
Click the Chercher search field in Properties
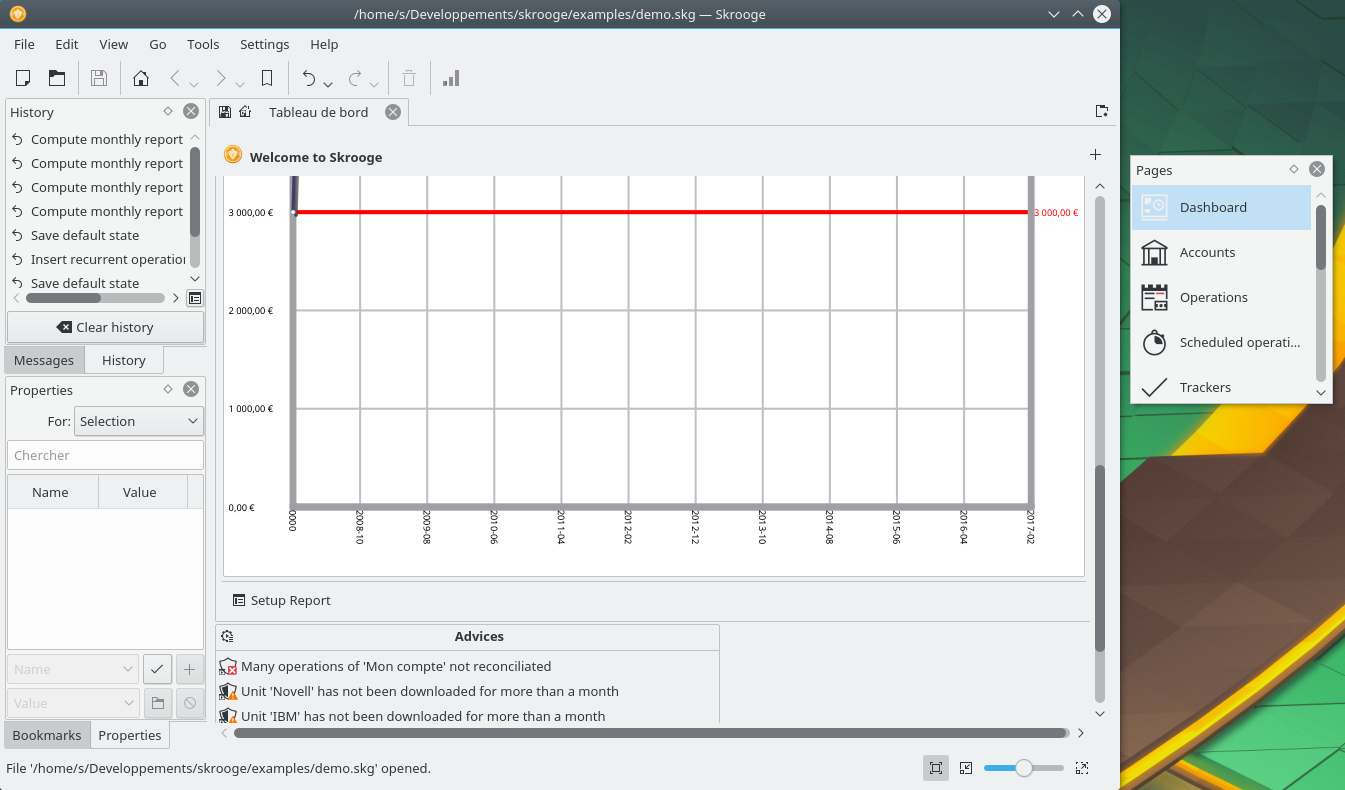click(x=105, y=455)
